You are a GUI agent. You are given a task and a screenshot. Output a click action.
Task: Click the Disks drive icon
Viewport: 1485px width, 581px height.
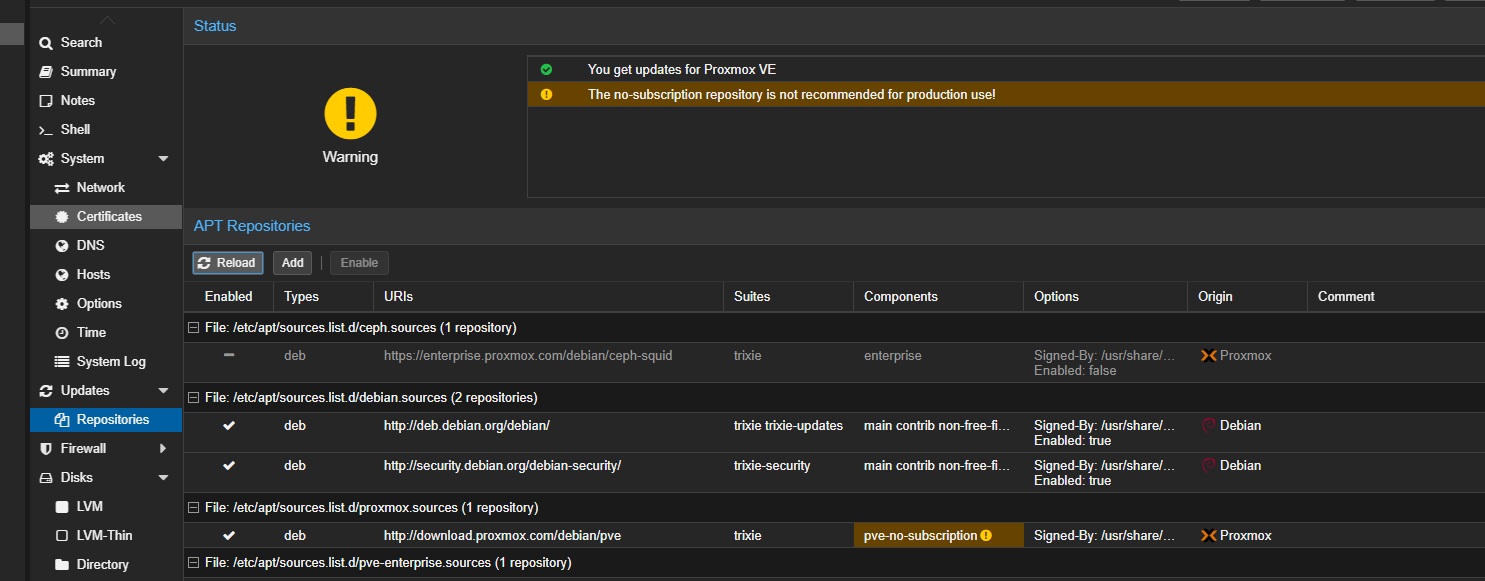click(x=45, y=478)
